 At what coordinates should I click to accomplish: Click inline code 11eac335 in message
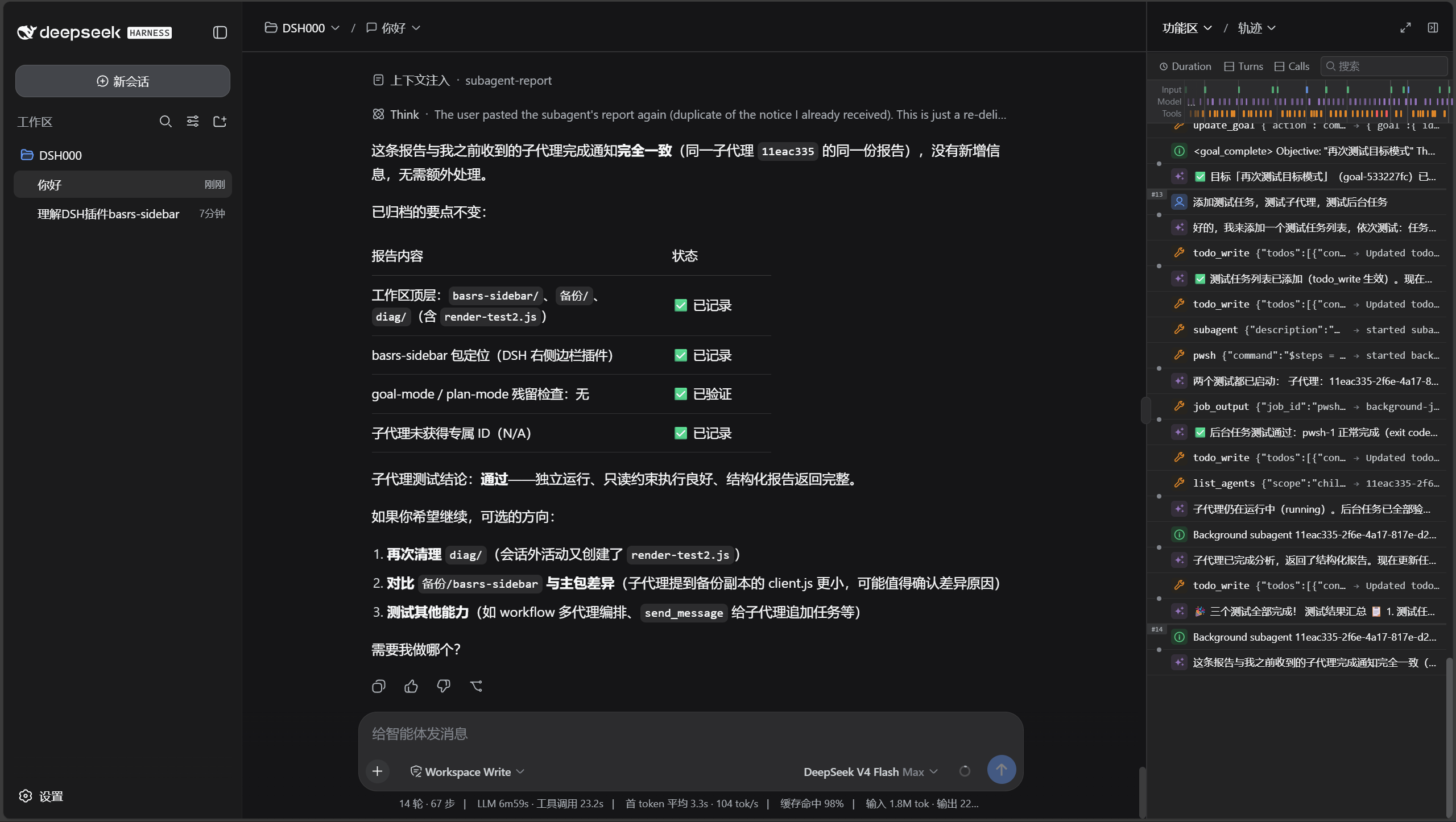(788, 151)
